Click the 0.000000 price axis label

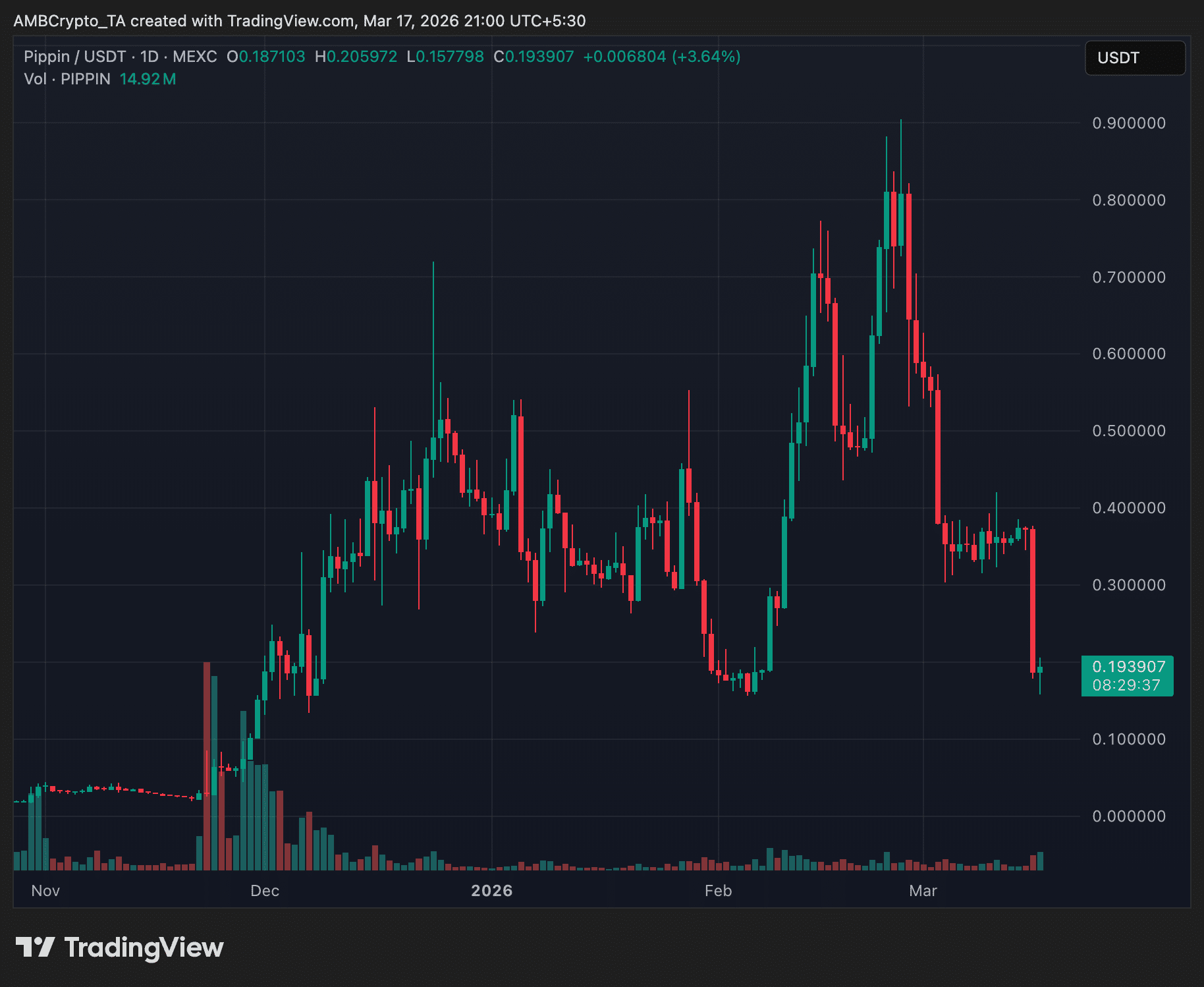click(1128, 816)
